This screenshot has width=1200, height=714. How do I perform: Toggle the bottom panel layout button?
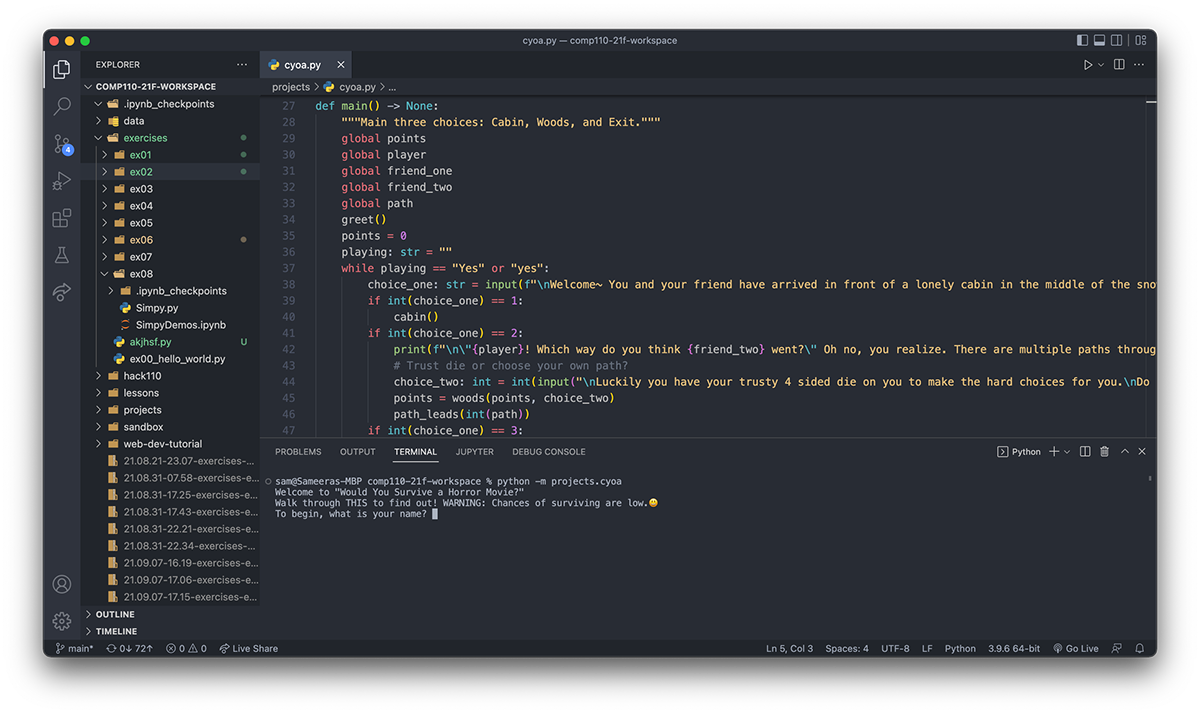point(1099,41)
